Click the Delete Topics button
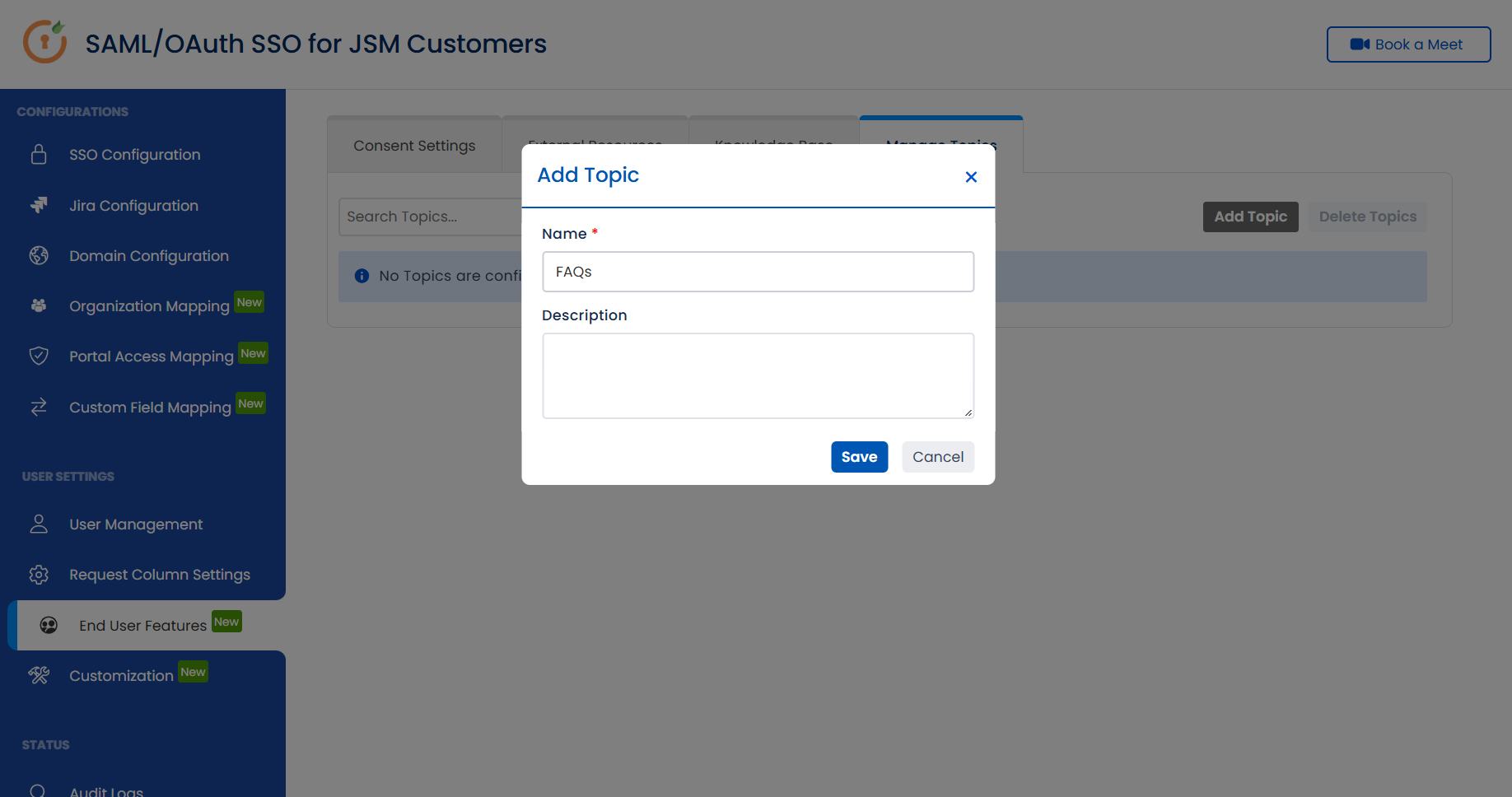This screenshot has width=1512, height=797. (x=1368, y=217)
